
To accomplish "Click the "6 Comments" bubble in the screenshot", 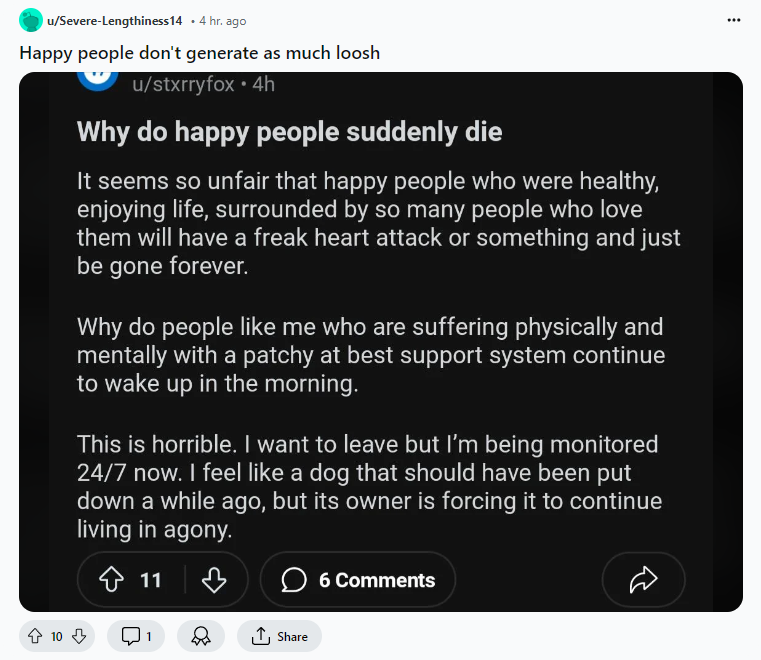I will click(358, 580).
